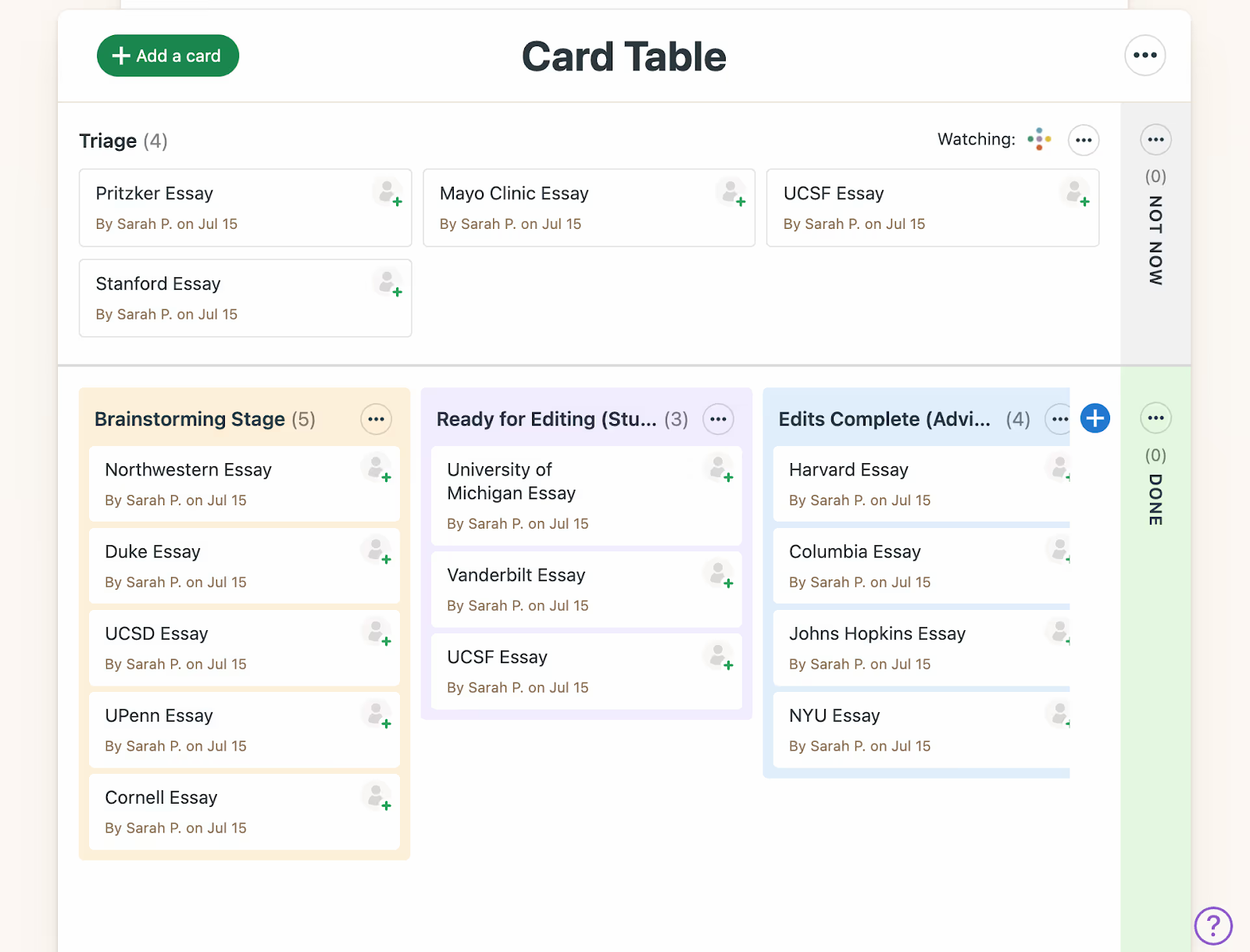The width and height of the screenshot is (1250, 952).
Task: Add a member to the Cornell Essay card
Action: (x=377, y=798)
